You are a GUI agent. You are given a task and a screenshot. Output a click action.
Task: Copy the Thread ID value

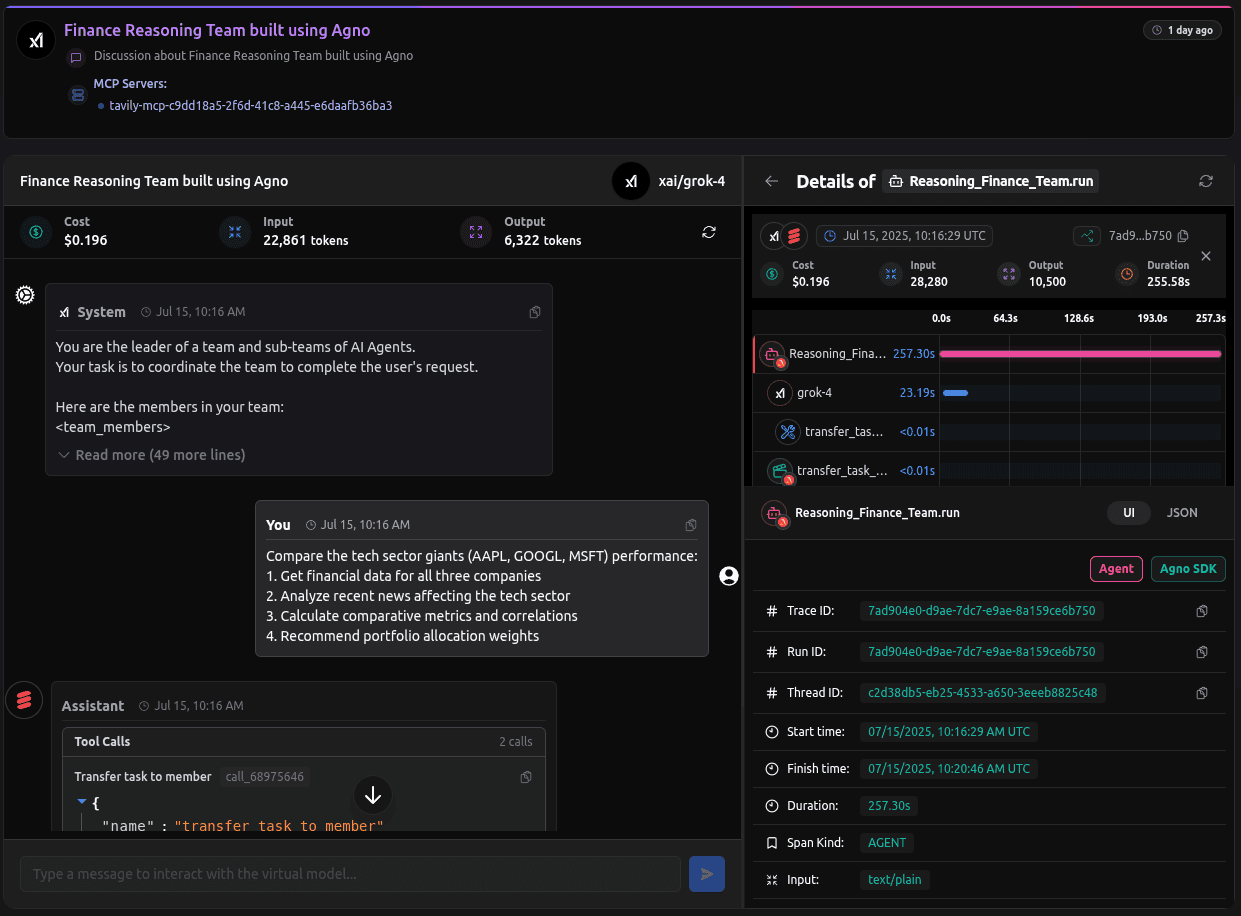[1202, 693]
